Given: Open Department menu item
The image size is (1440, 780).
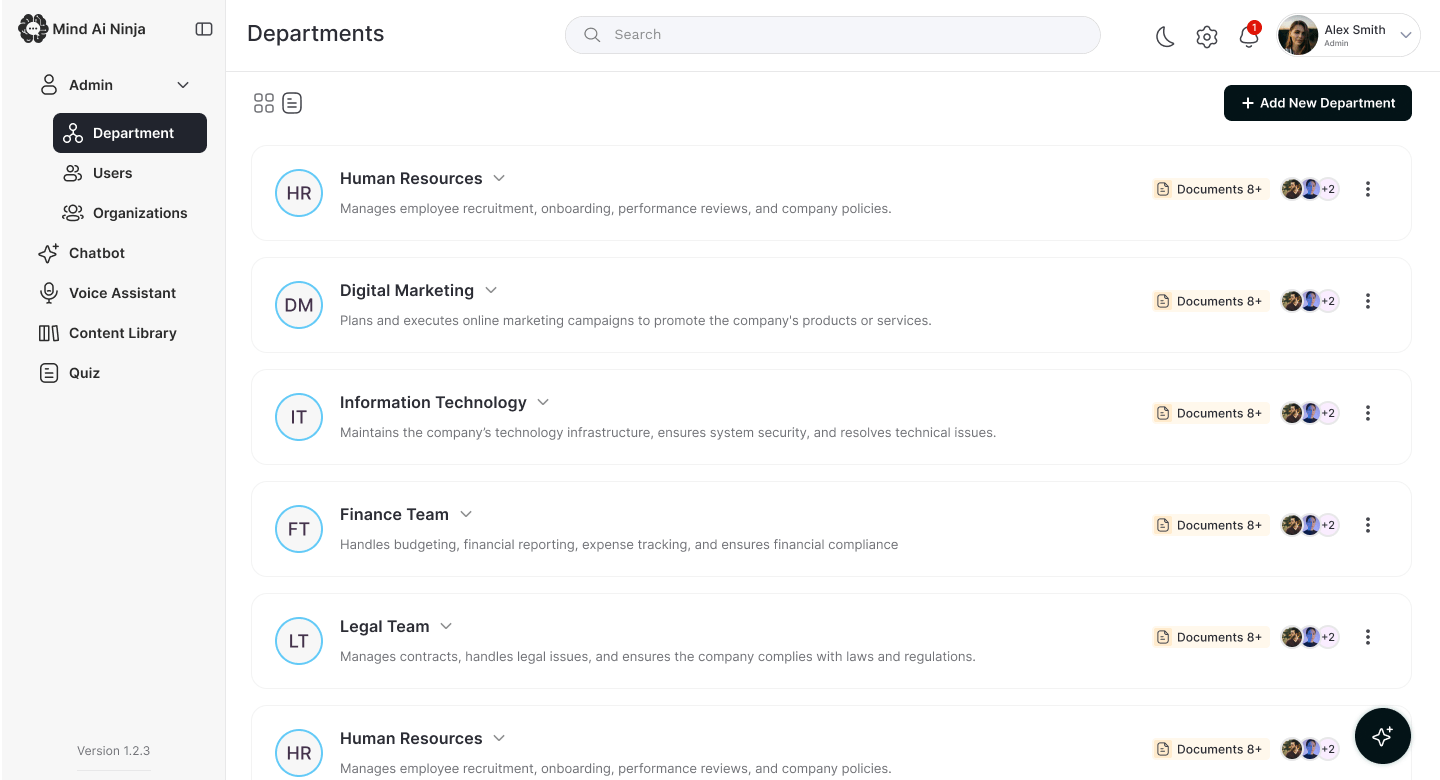Looking at the screenshot, I should pos(130,133).
